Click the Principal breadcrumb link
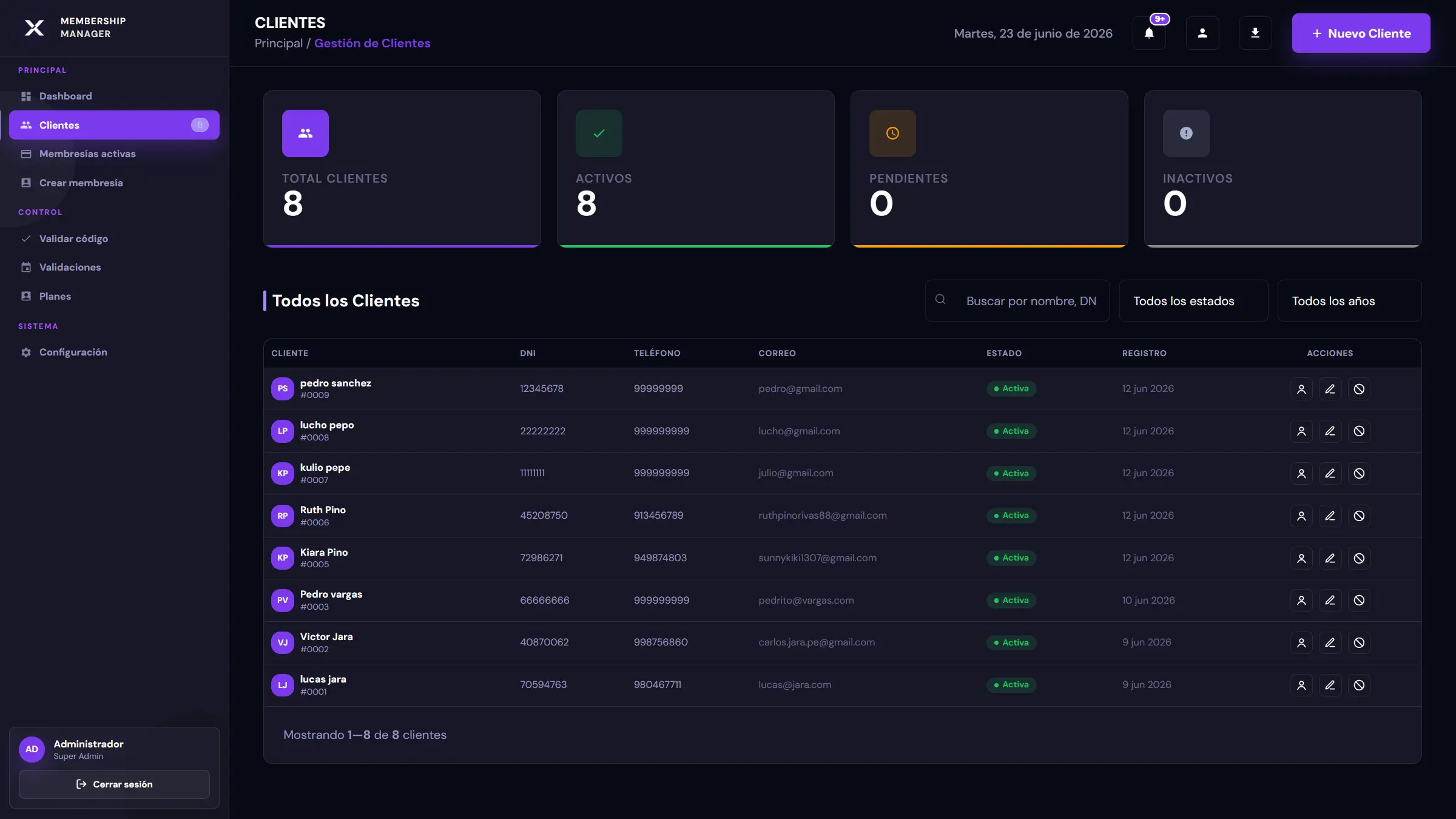Screen dimensions: 1456x819 278,44
